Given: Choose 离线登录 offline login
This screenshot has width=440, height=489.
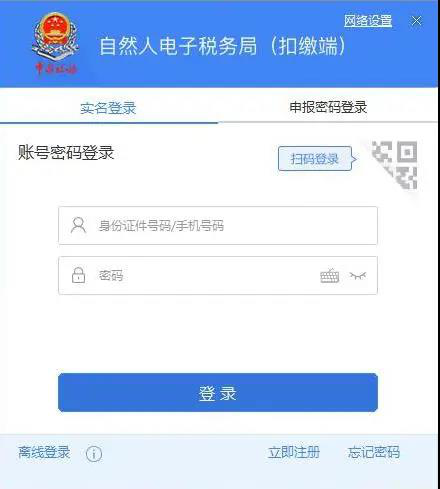Looking at the screenshot, I should point(44,452).
